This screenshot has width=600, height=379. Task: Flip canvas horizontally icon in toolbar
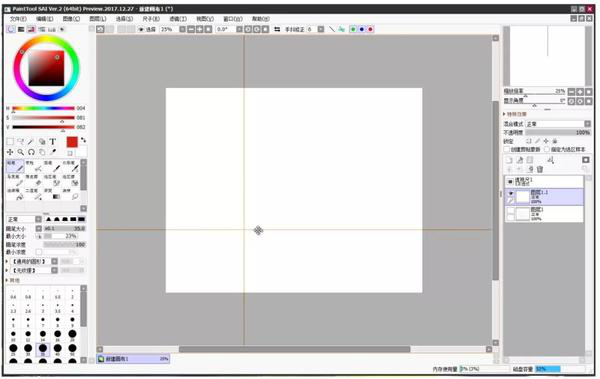[277, 29]
